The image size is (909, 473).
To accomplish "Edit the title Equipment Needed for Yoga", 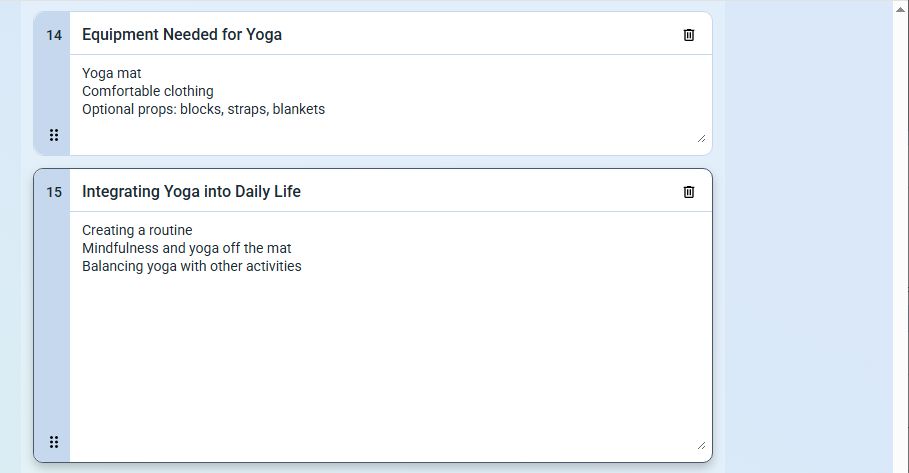I will (182, 35).
